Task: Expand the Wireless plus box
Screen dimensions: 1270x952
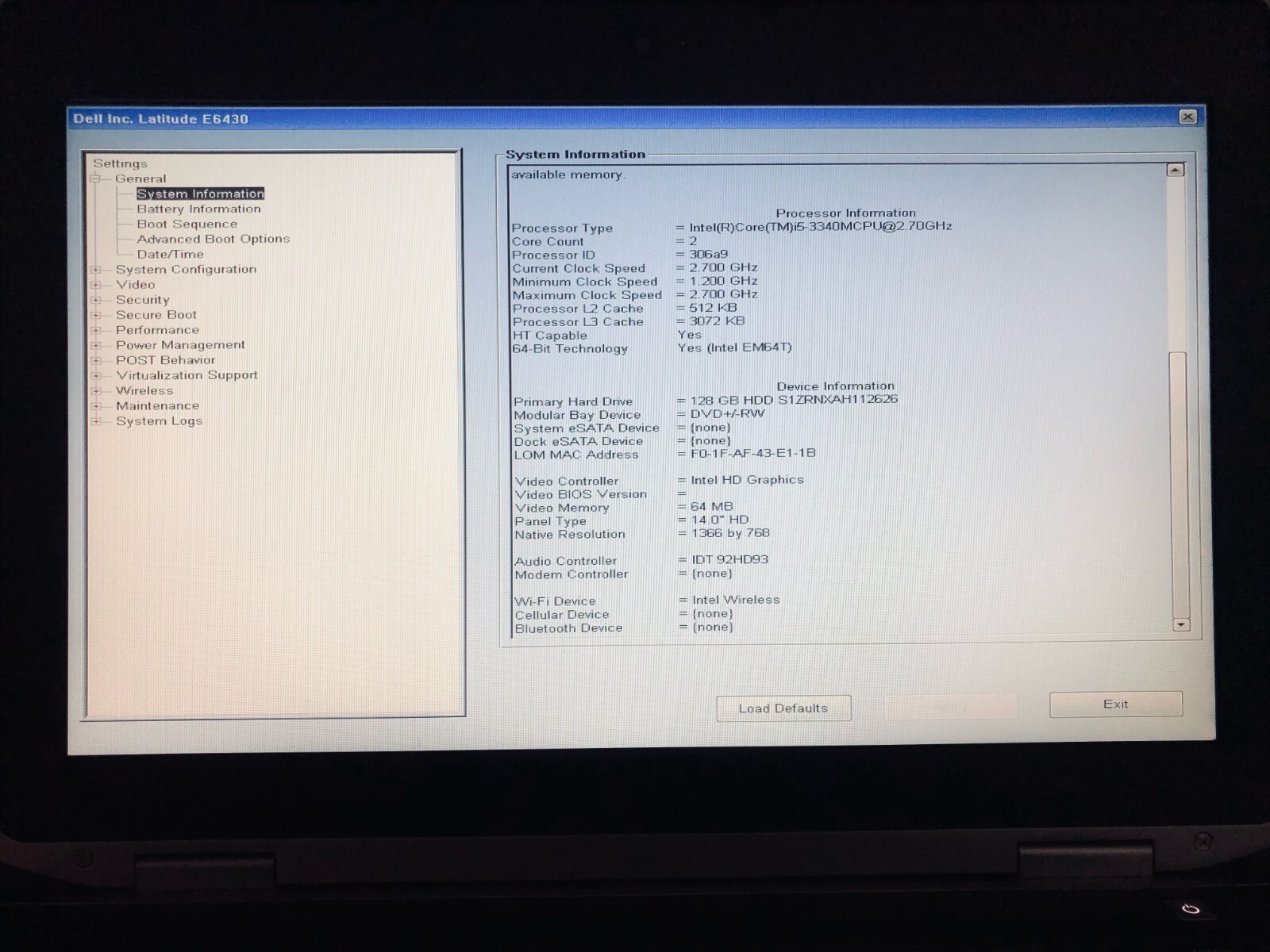Action: point(96,390)
